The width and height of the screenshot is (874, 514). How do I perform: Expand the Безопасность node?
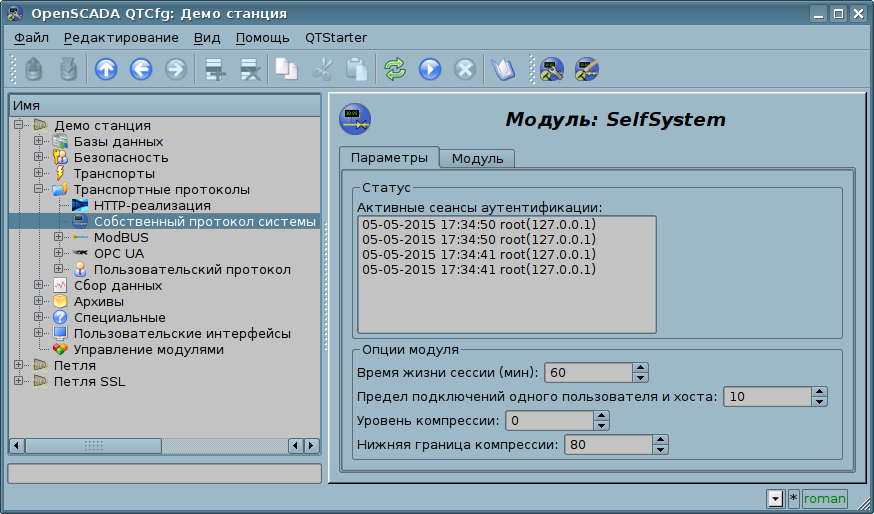coord(38,157)
